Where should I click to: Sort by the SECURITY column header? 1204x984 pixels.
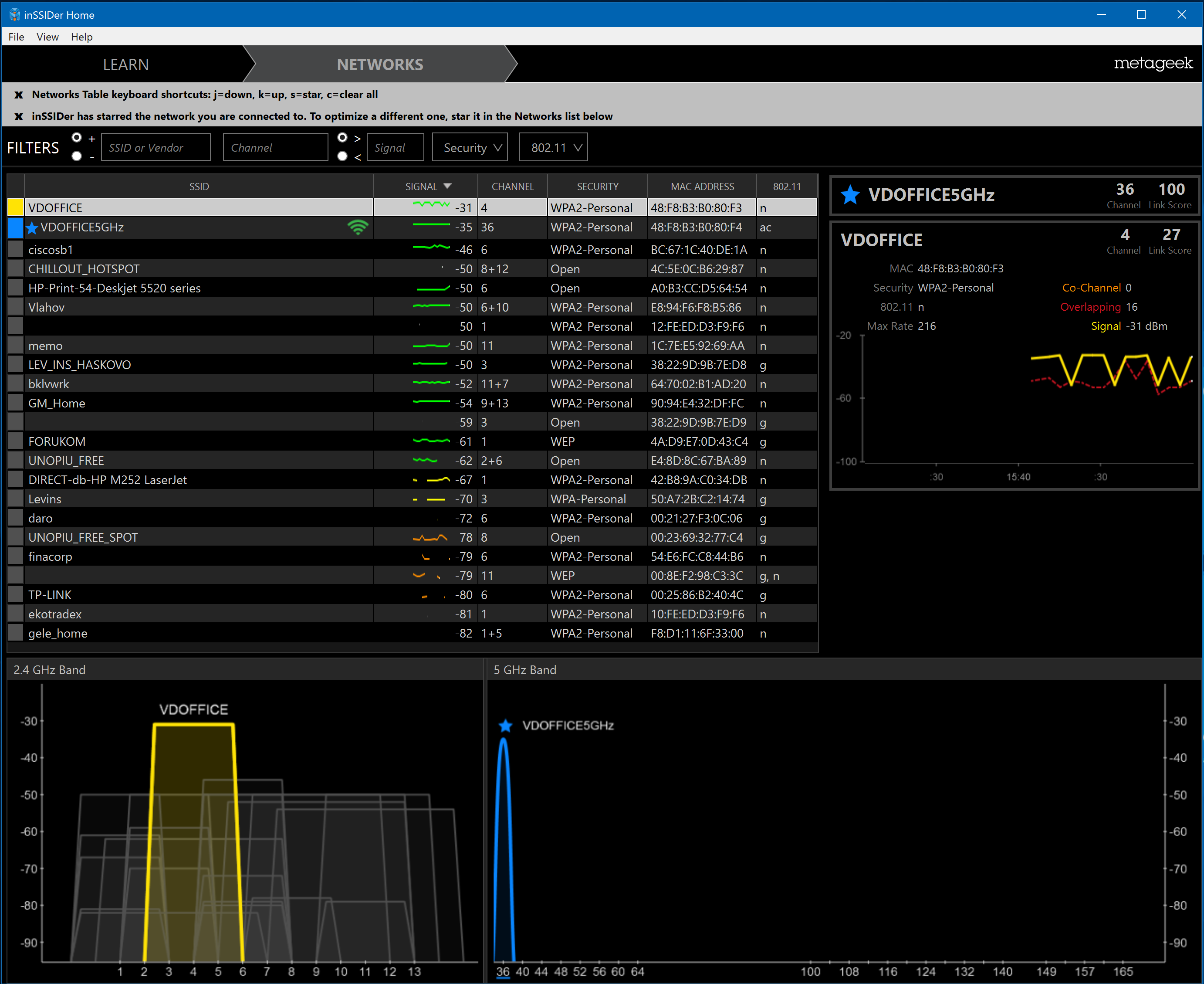tap(598, 187)
